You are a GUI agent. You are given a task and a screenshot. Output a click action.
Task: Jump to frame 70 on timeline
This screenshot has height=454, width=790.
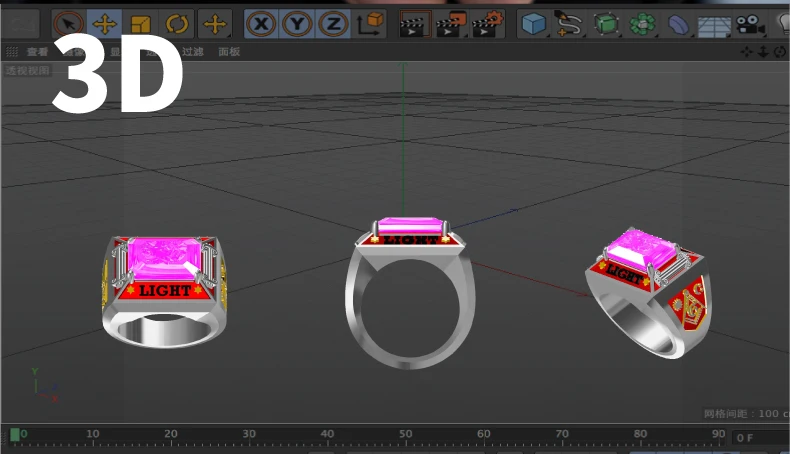point(562,434)
